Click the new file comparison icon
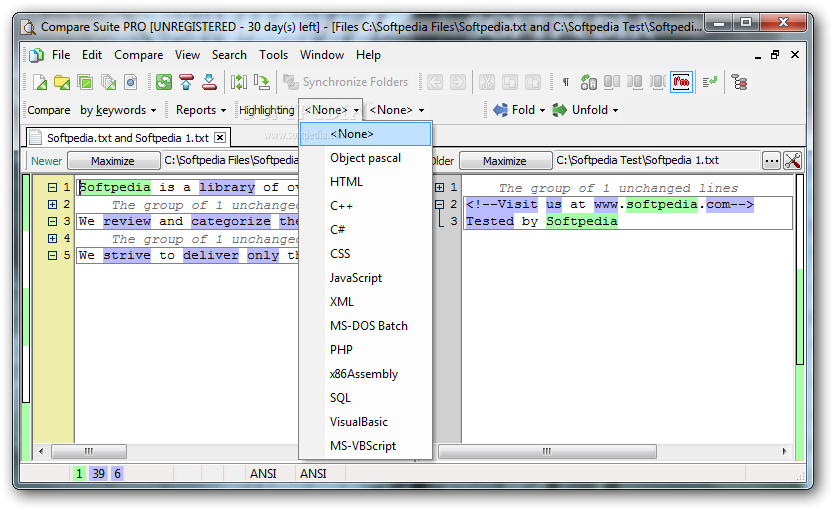Image resolution: width=834 pixels, height=510 pixels. (40, 82)
